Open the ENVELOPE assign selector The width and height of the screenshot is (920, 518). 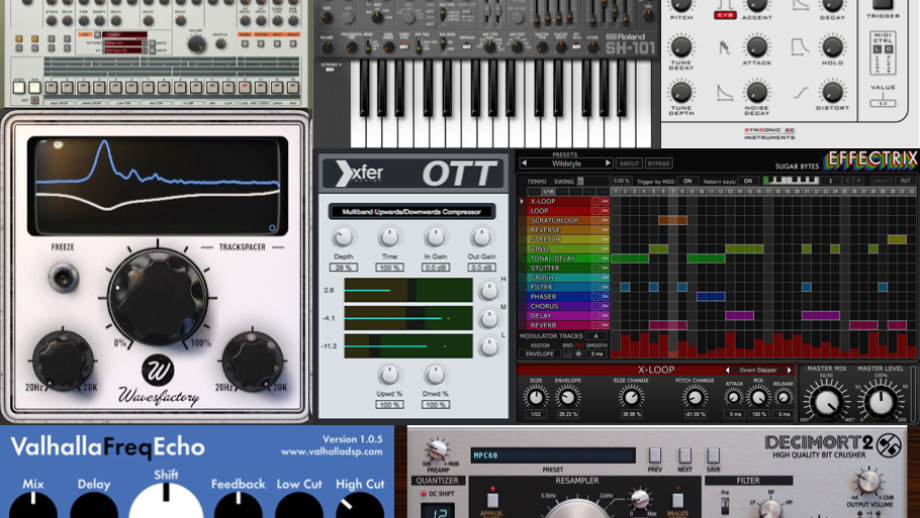click(x=539, y=354)
